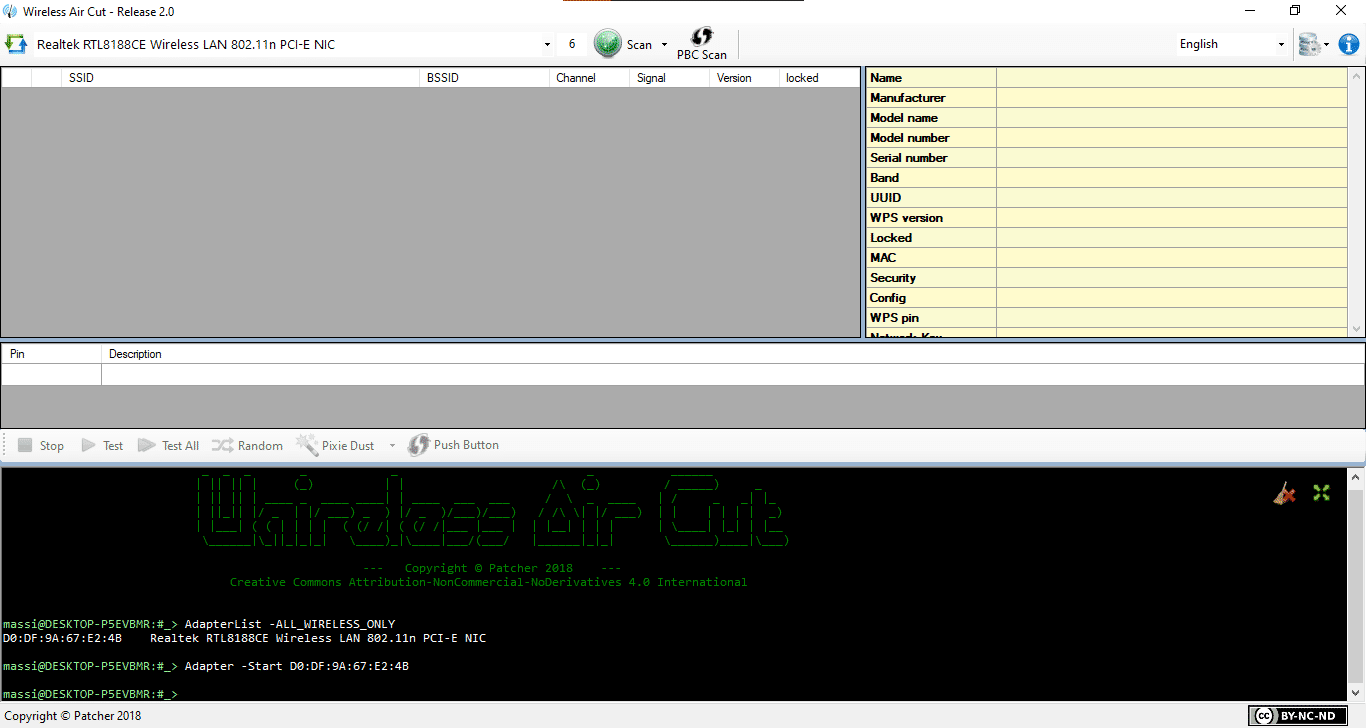Sort by the BSSID column header

485,78
